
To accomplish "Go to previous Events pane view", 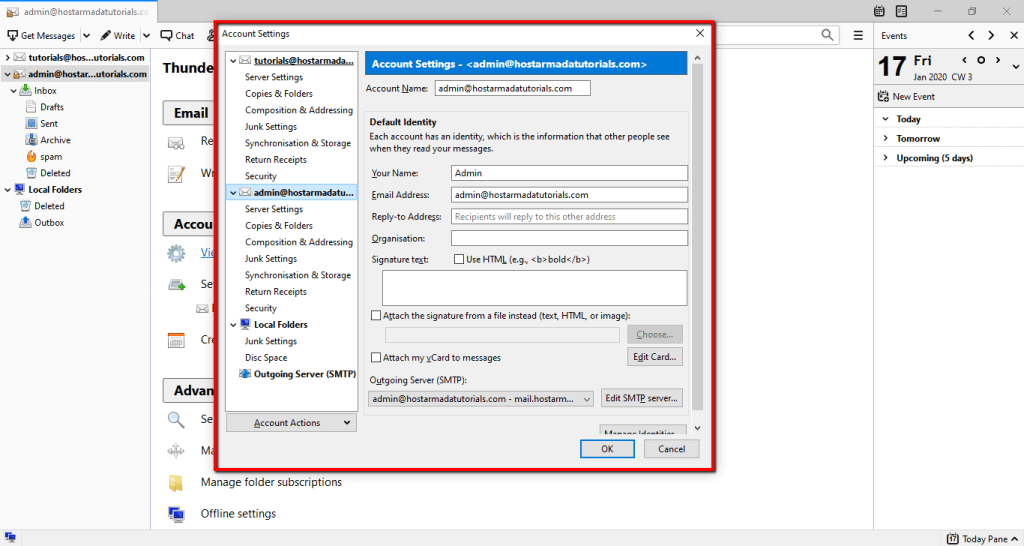I will 971,35.
